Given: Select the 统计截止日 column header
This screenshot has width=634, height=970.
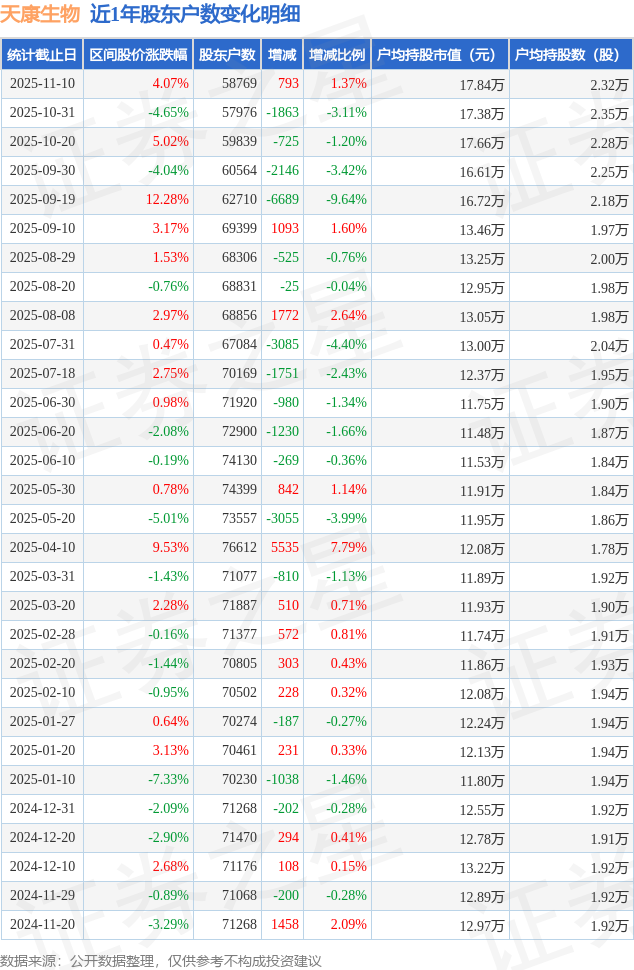Looking at the screenshot, I should (42, 55).
